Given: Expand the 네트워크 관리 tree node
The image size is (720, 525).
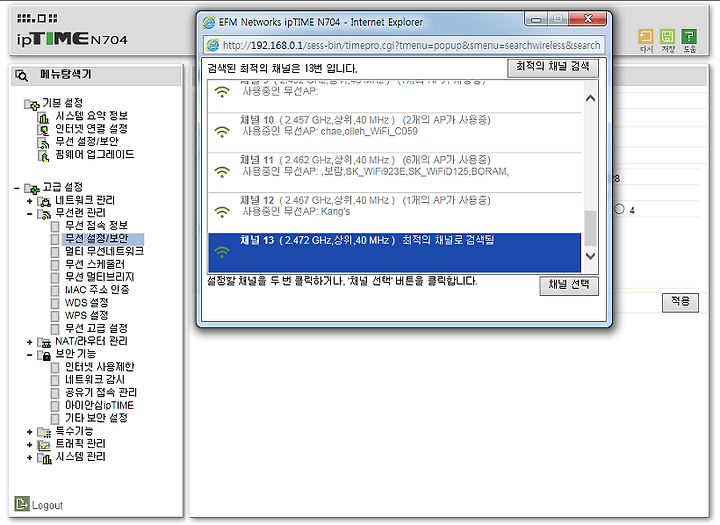Looking at the screenshot, I should point(29,201).
